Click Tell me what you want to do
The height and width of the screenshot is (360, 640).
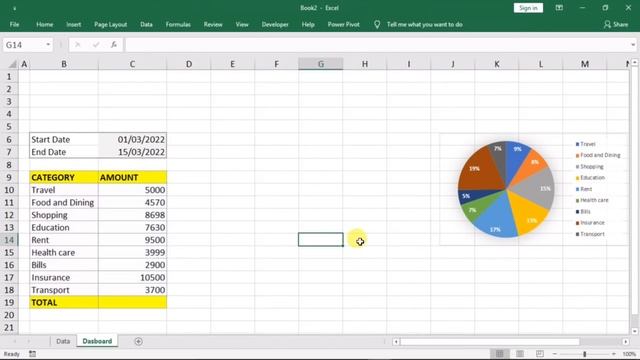[424, 24]
